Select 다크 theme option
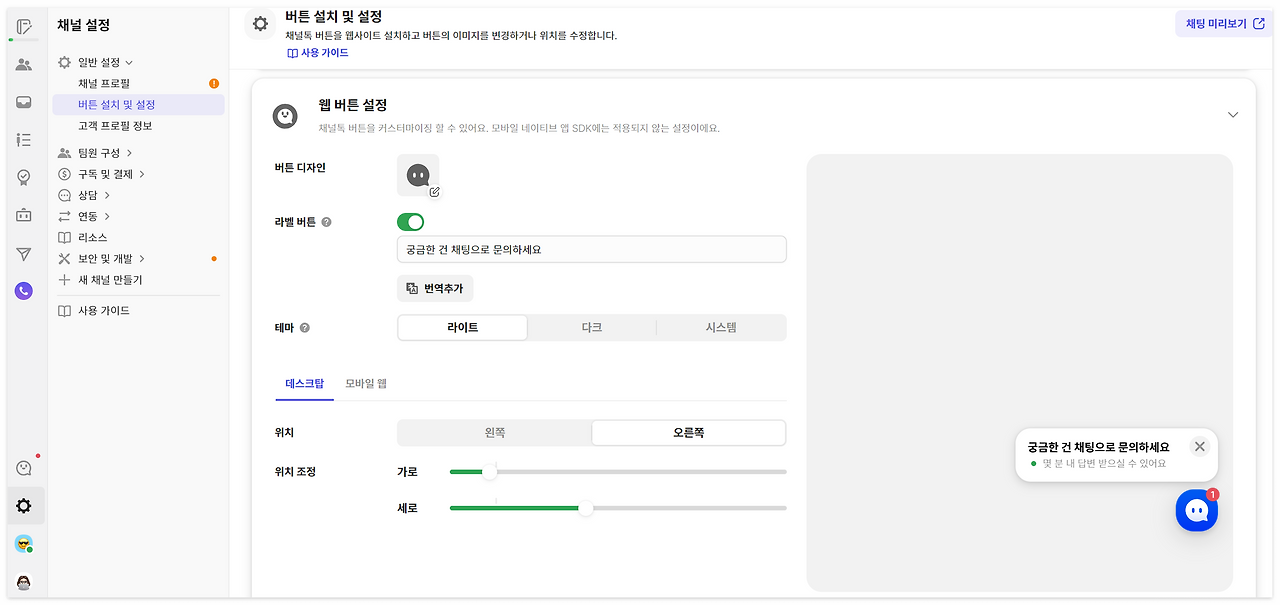This screenshot has width=1280, height=605. 591,327
